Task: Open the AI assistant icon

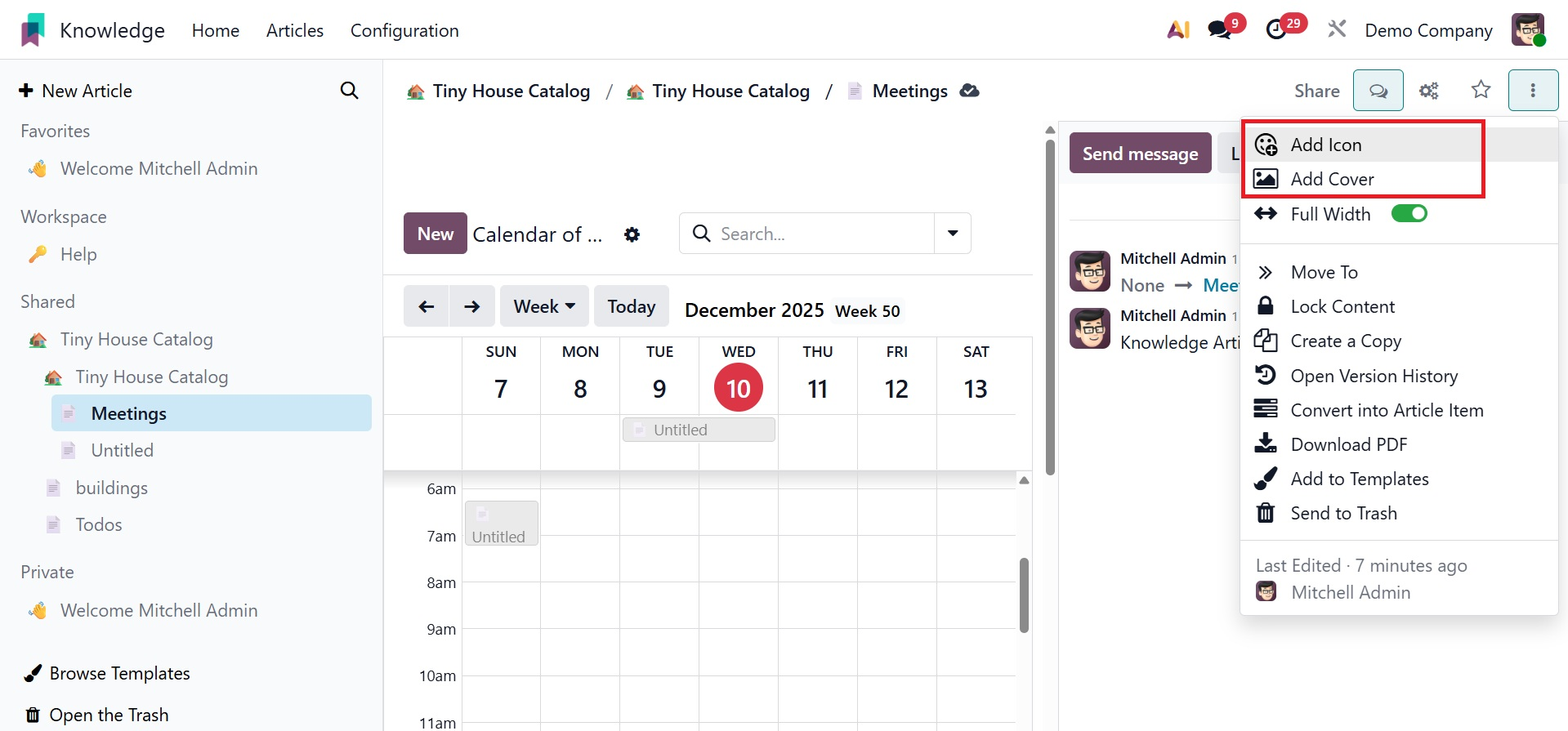Action: coord(1177,30)
